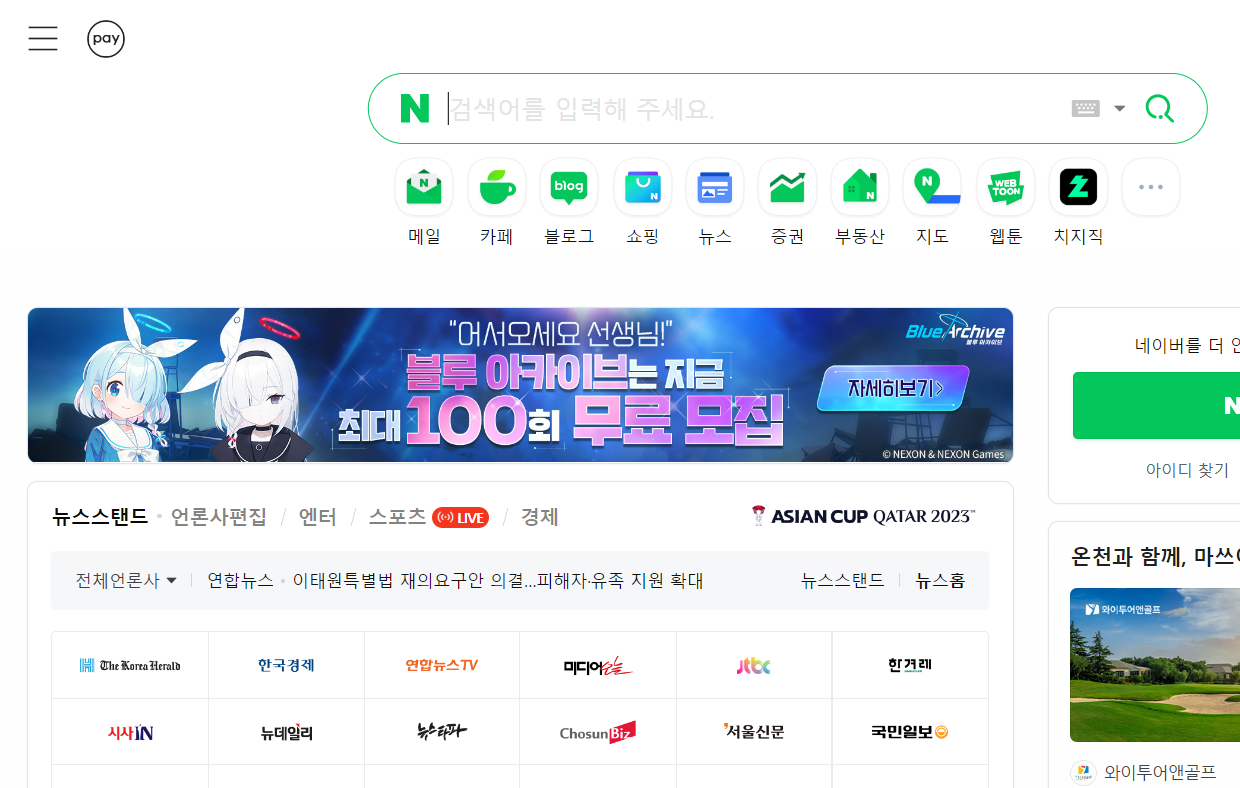The width and height of the screenshot is (1240, 788).
Task: Open the 블로그 (Blog) shortcut icon
Action: 569,187
